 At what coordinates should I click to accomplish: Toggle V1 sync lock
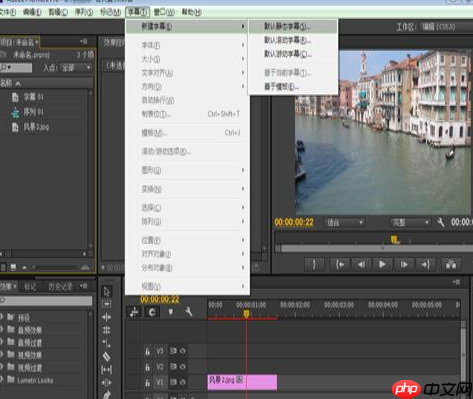173,382
